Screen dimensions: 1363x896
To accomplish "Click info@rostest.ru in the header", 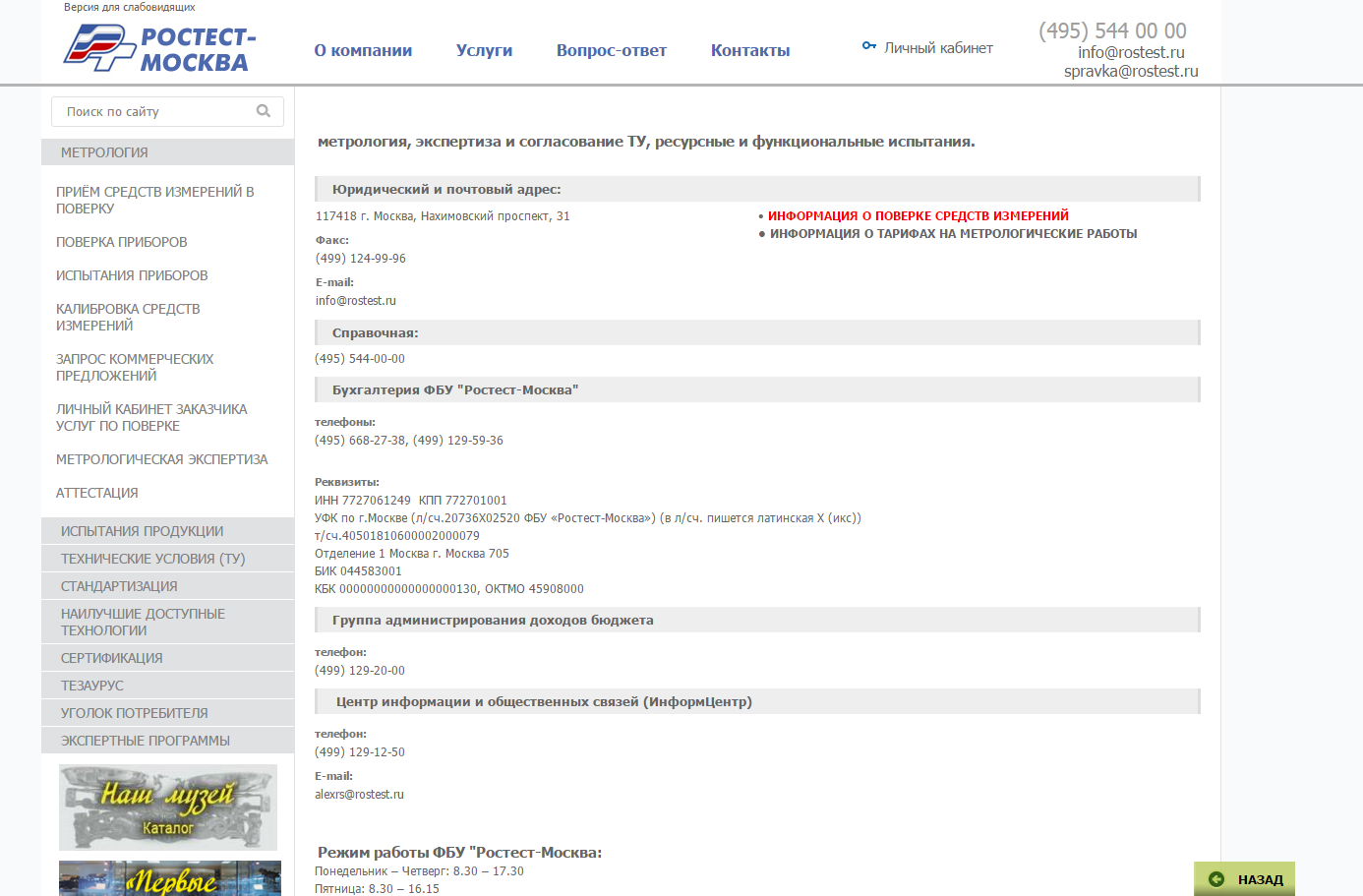I will pyautogui.click(x=1131, y=52).
